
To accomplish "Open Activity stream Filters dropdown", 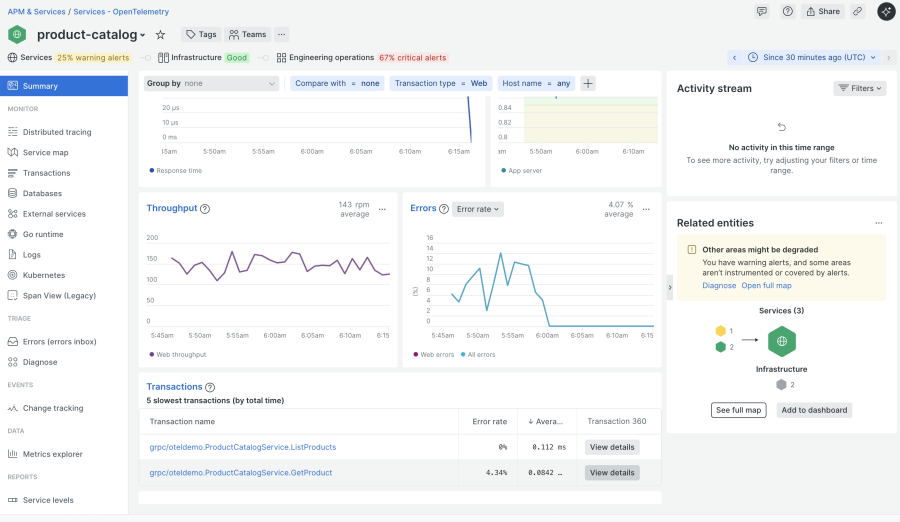I will click(860, 88).
